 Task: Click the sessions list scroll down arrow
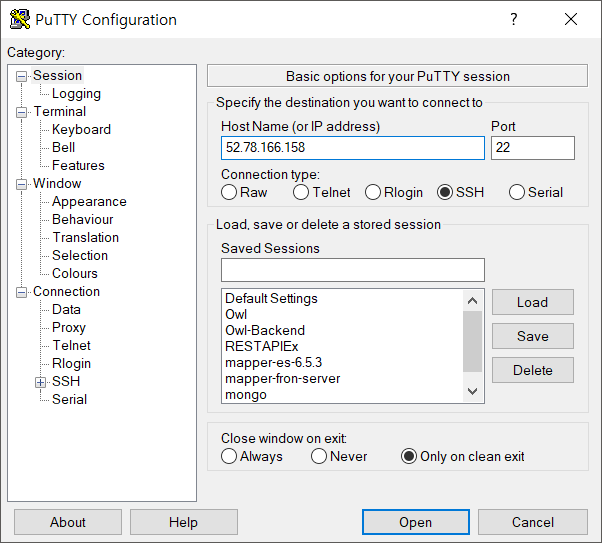coord(473,391)
